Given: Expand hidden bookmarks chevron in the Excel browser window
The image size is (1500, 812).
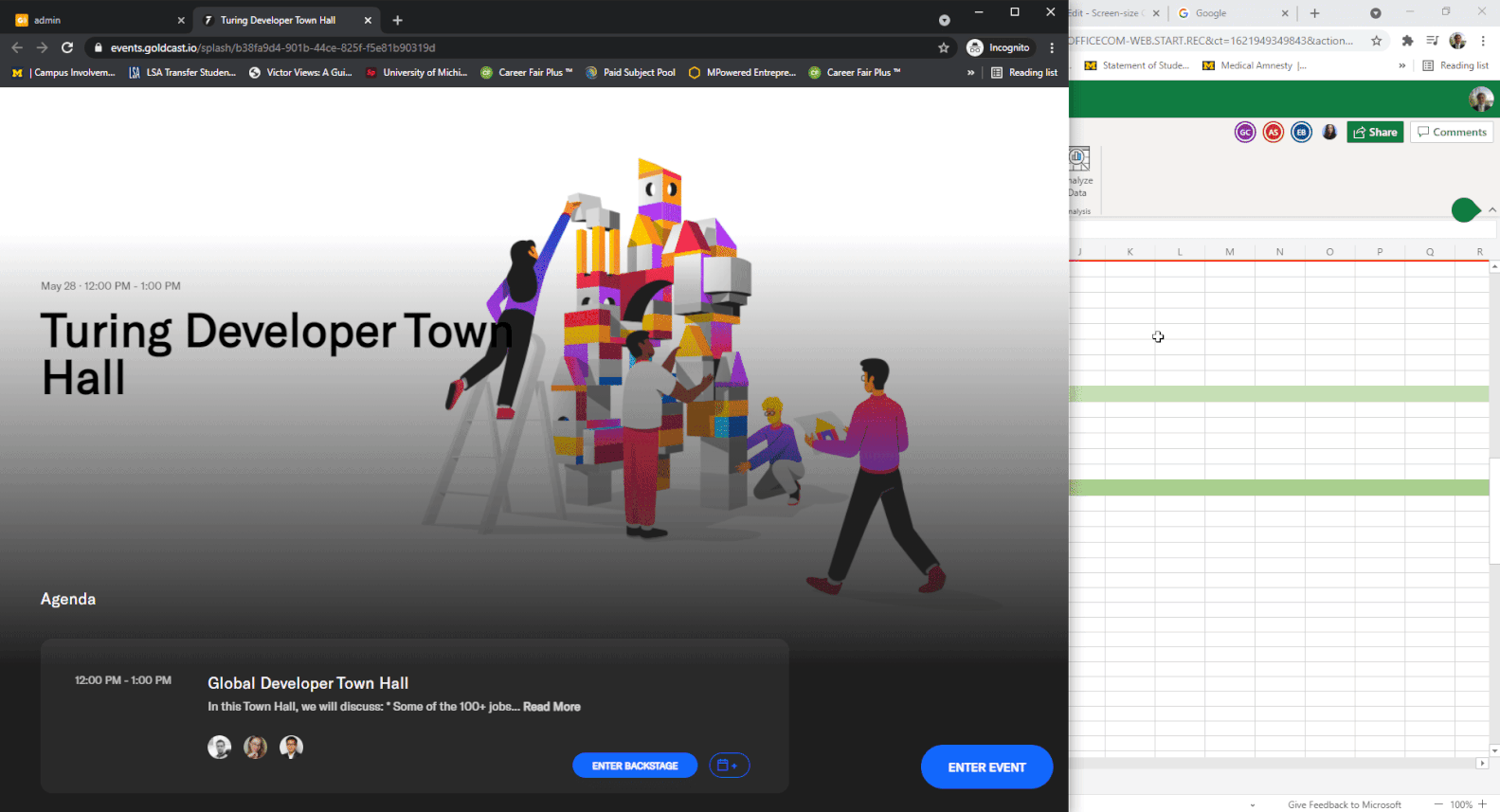Looking at the screenshot, I should point(1401,65).
